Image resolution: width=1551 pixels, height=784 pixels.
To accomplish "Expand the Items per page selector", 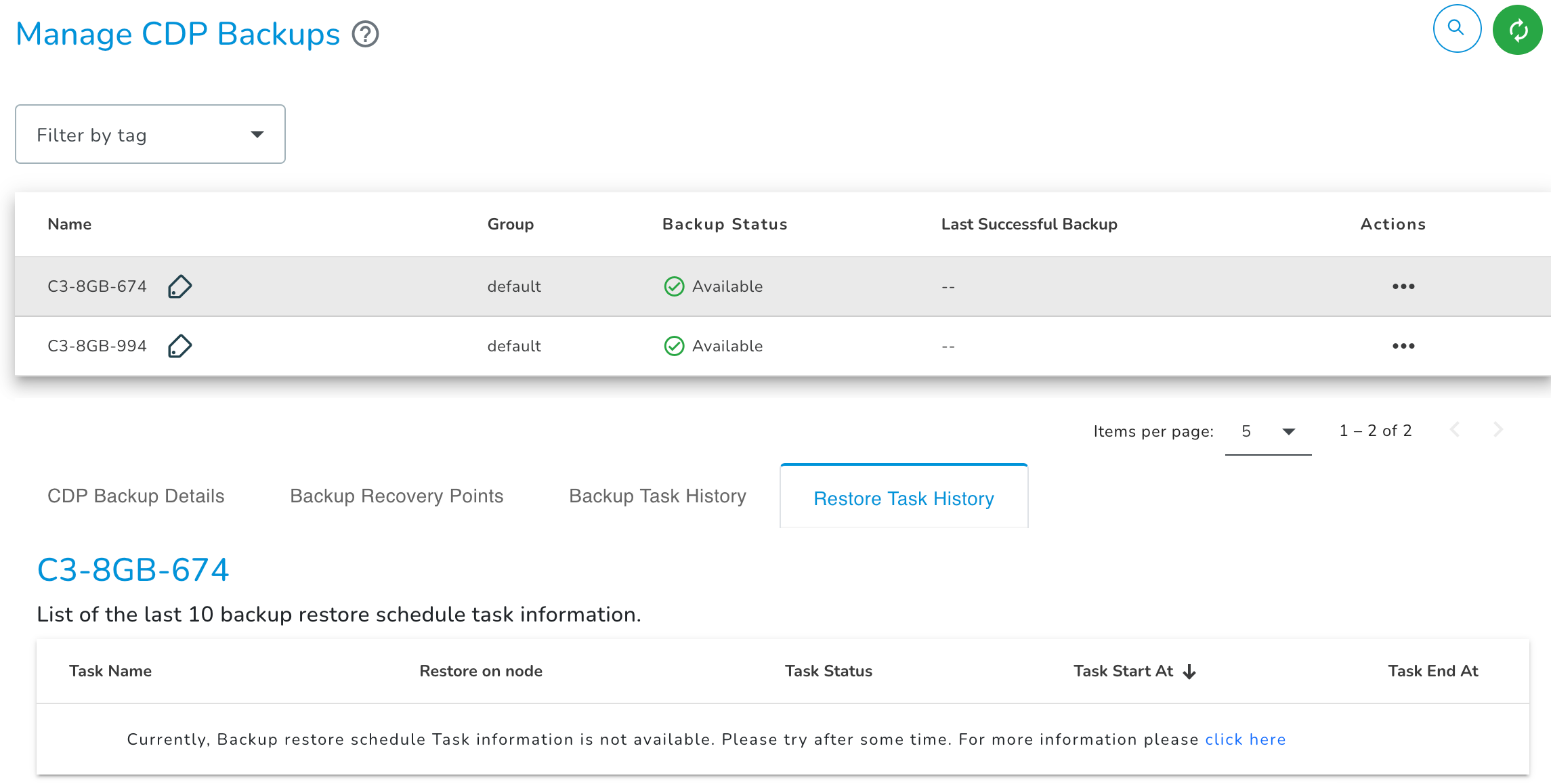I will click(1268, 431).
